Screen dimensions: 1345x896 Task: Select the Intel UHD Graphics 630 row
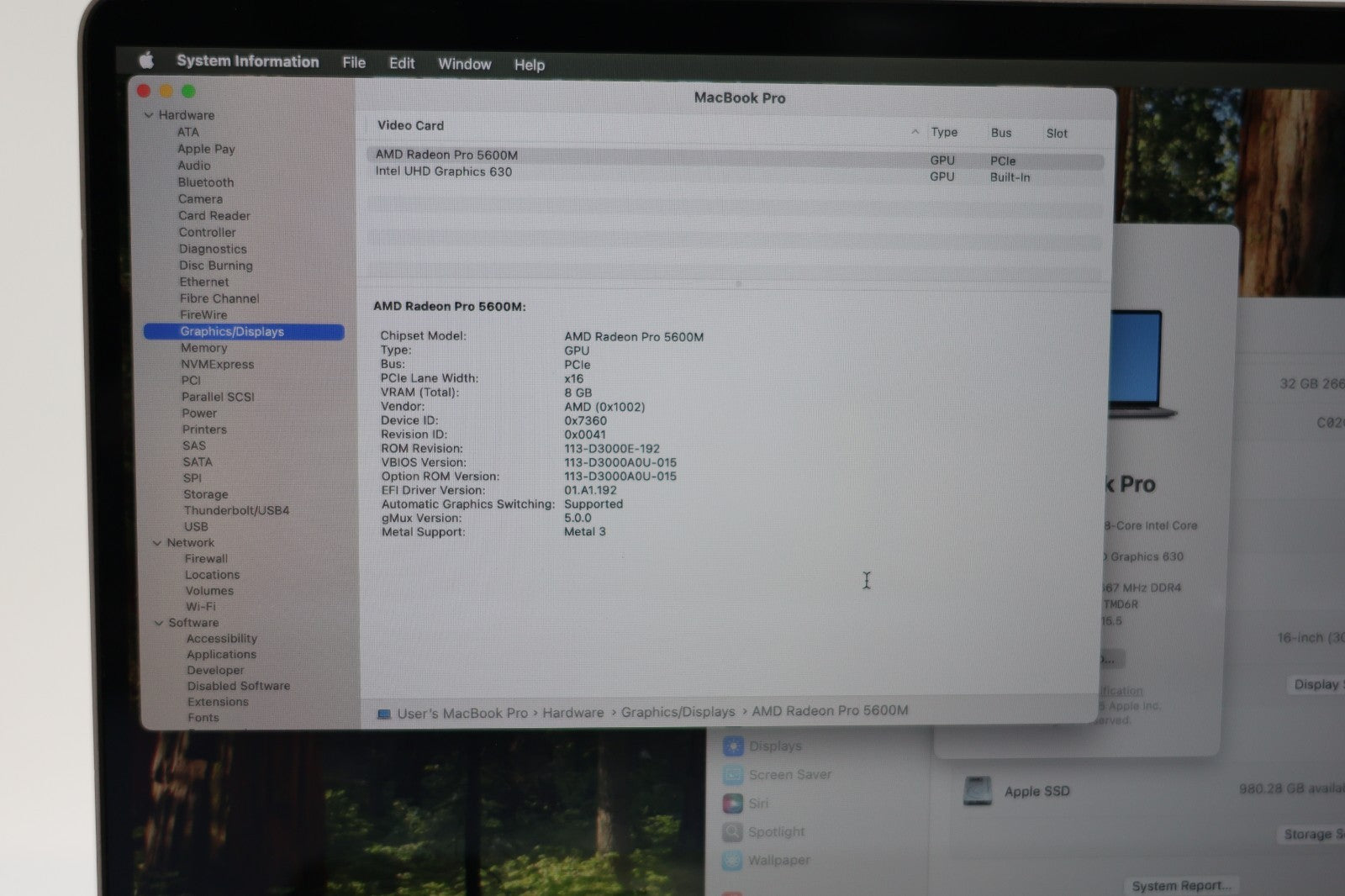coord(735,174)
